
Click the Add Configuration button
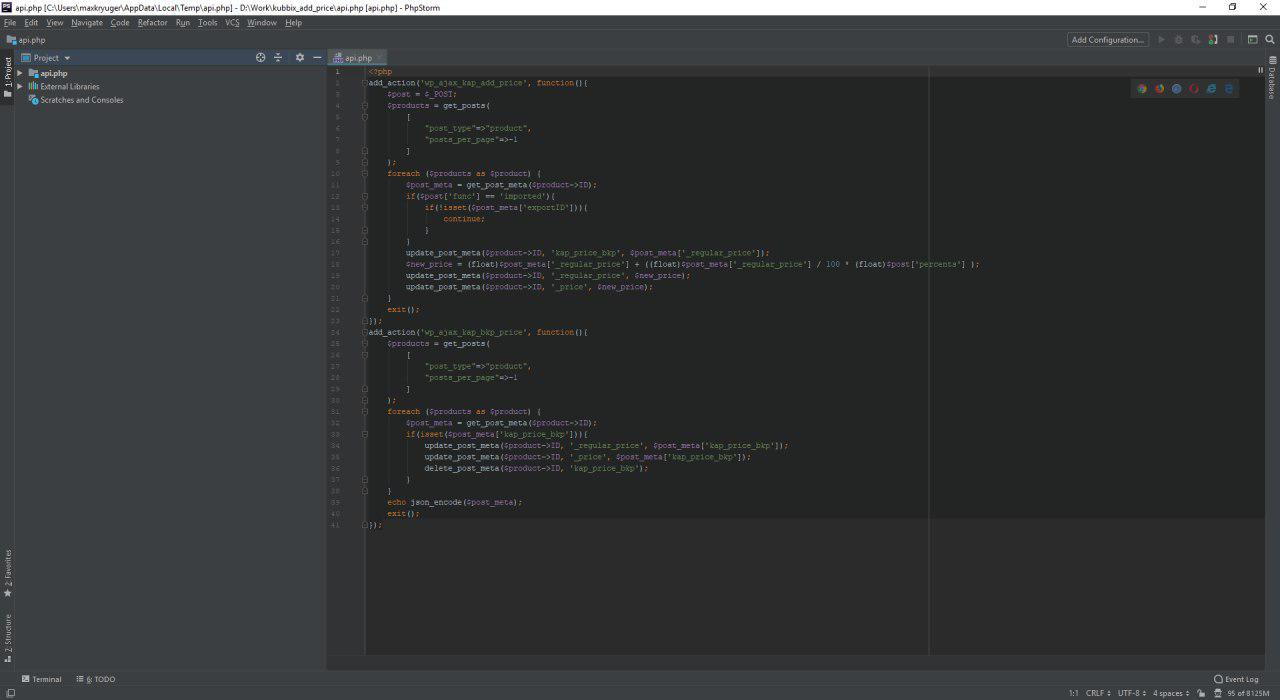(1107, 40)
